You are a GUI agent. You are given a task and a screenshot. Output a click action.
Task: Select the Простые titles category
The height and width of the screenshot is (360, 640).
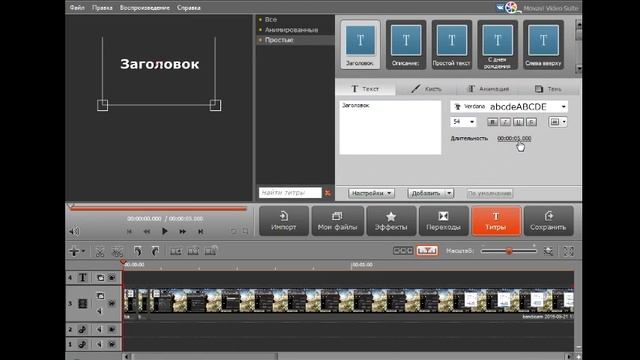279,40
